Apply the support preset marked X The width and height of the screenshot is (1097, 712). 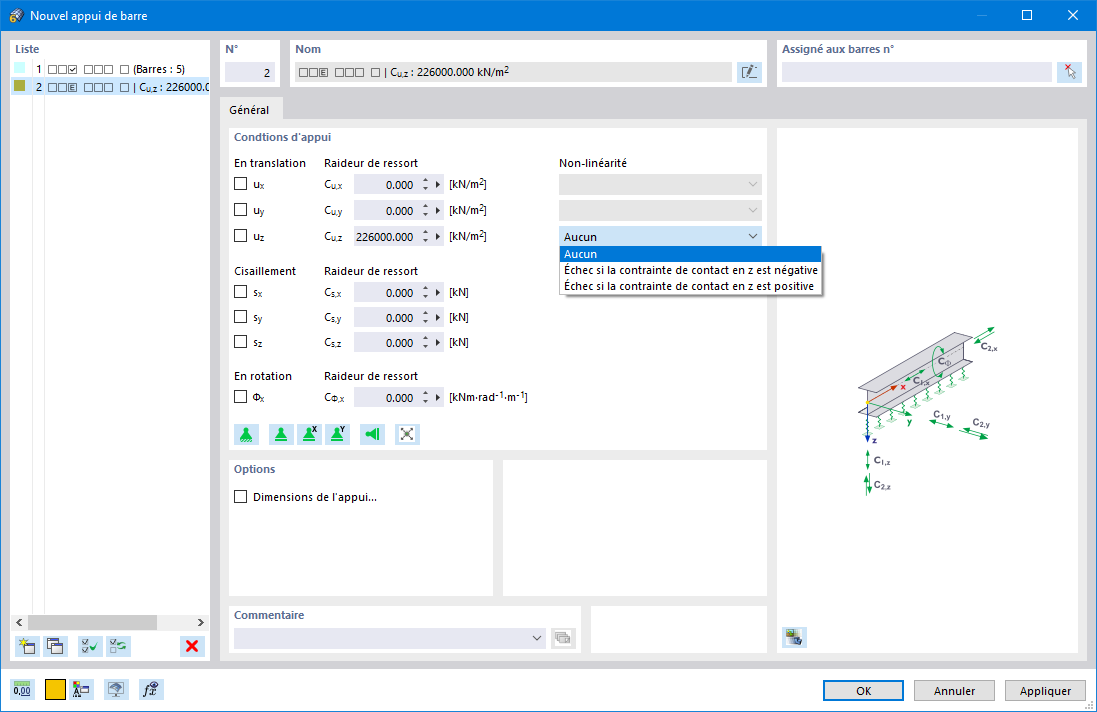click(x=309, y=434)
